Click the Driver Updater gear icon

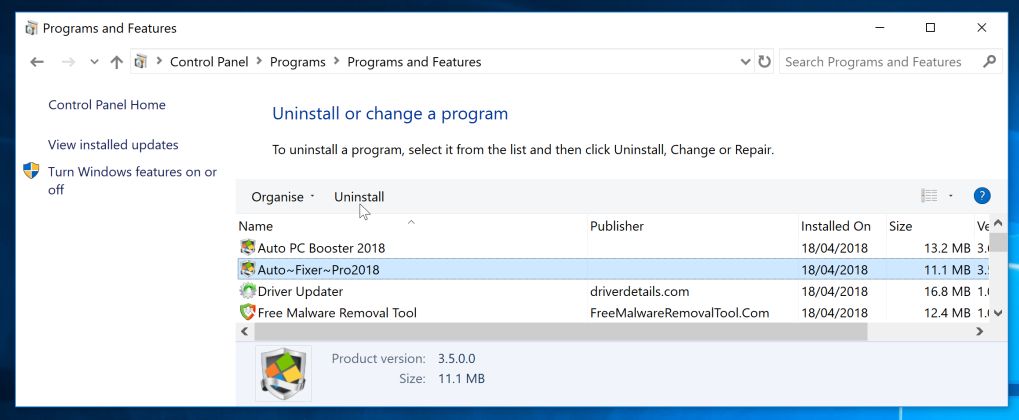pyautogui.click(x=248, y=291)
